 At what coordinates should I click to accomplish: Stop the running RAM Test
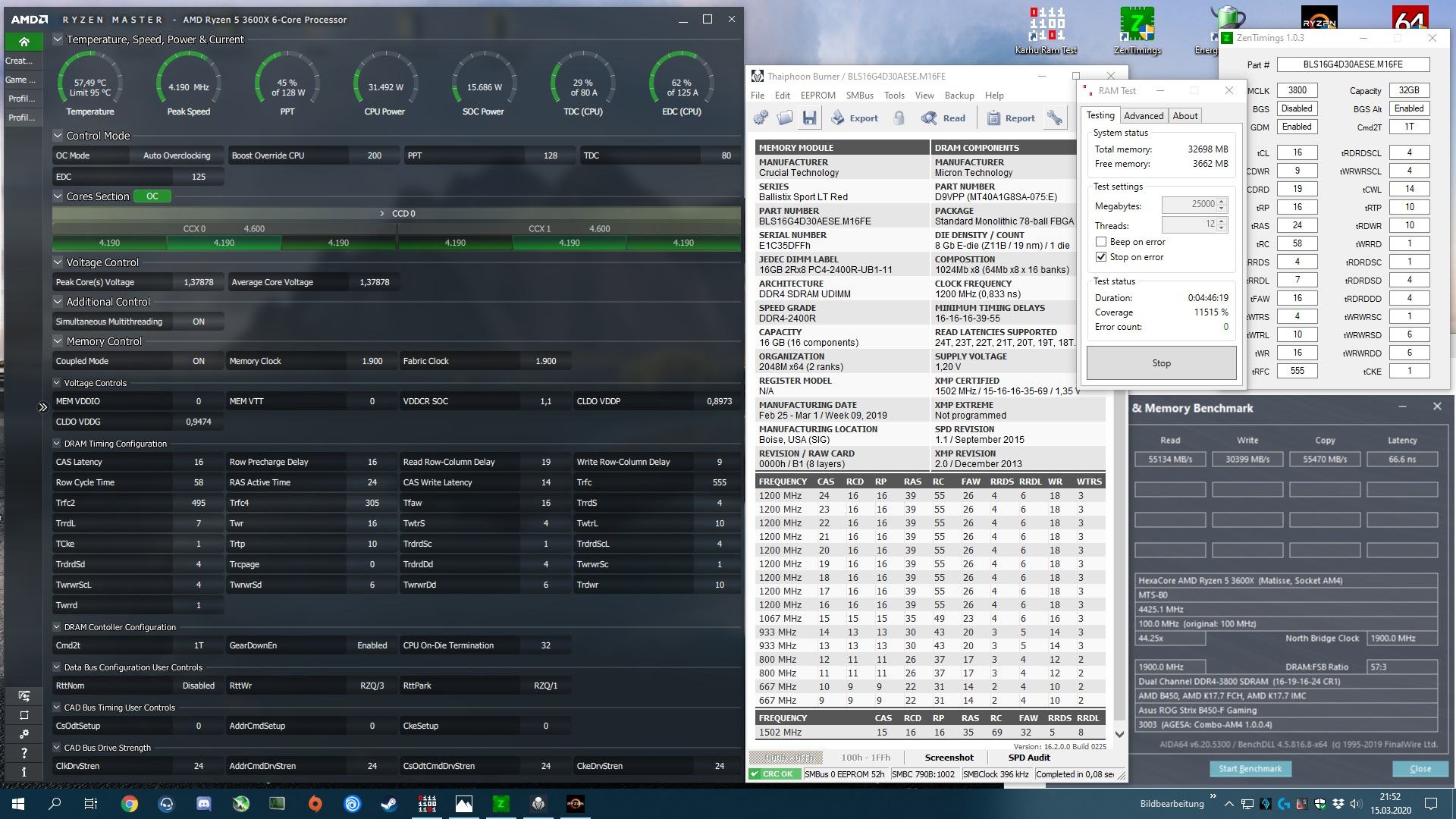(x=1161, y=363)
